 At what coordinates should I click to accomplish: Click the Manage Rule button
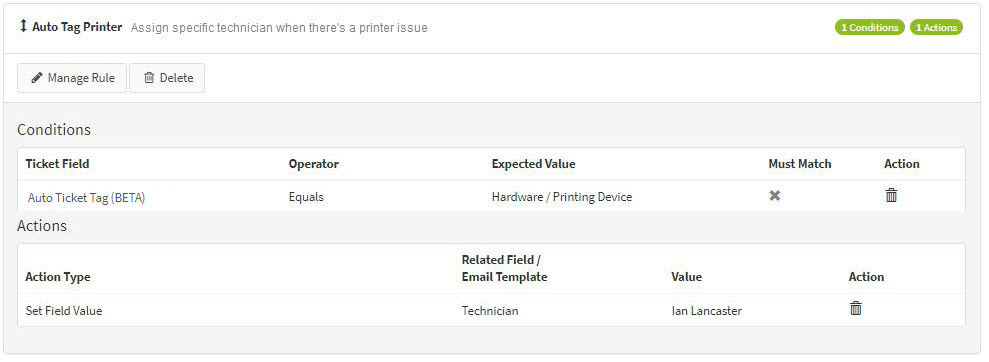72,78
